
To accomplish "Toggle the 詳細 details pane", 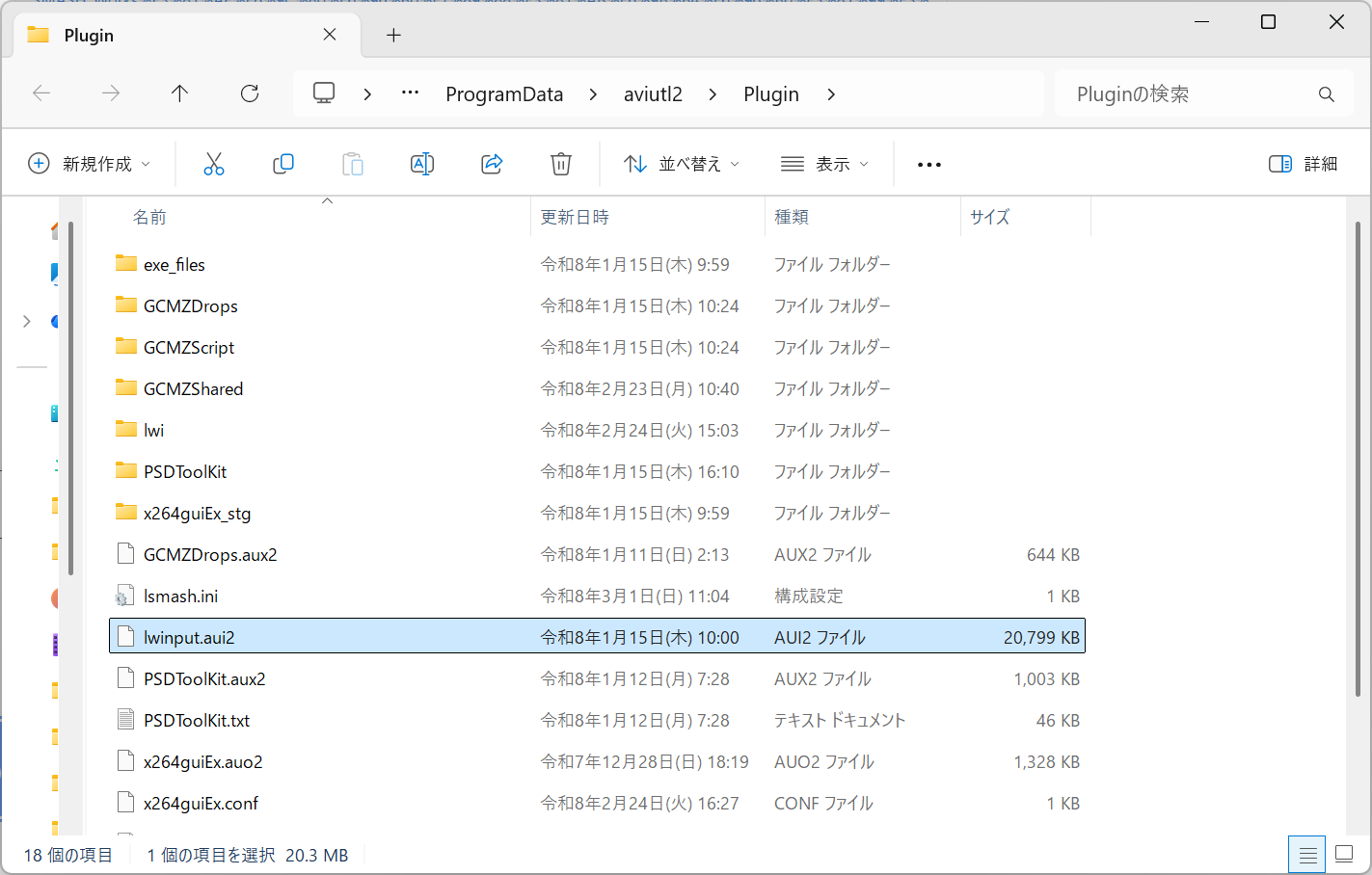I will click(x=1303, y=165).
